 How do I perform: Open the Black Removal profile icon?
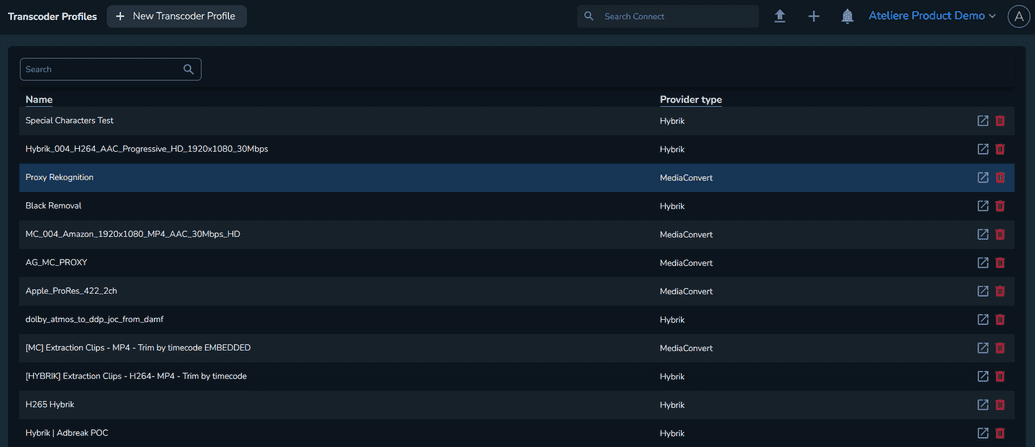coord(983,206)
